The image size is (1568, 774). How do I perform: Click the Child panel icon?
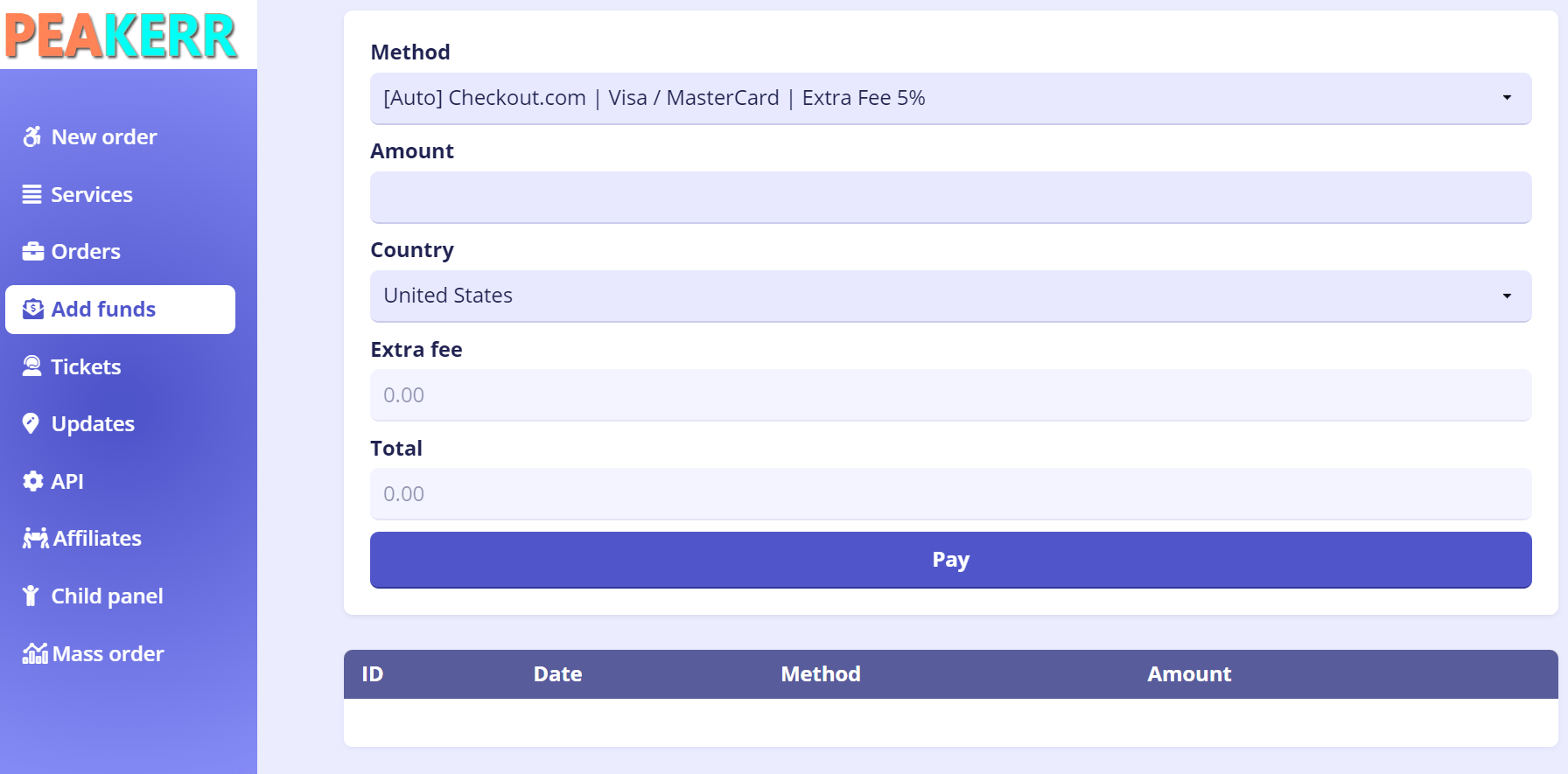click(x=31, y=596)
